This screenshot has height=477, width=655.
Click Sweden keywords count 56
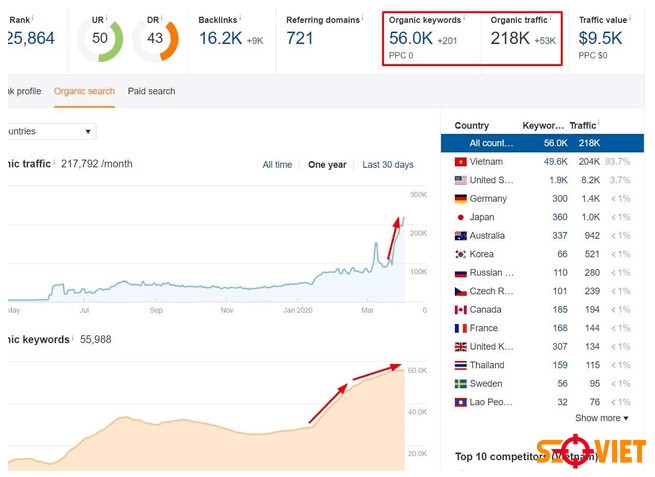(x=562, y=383)
